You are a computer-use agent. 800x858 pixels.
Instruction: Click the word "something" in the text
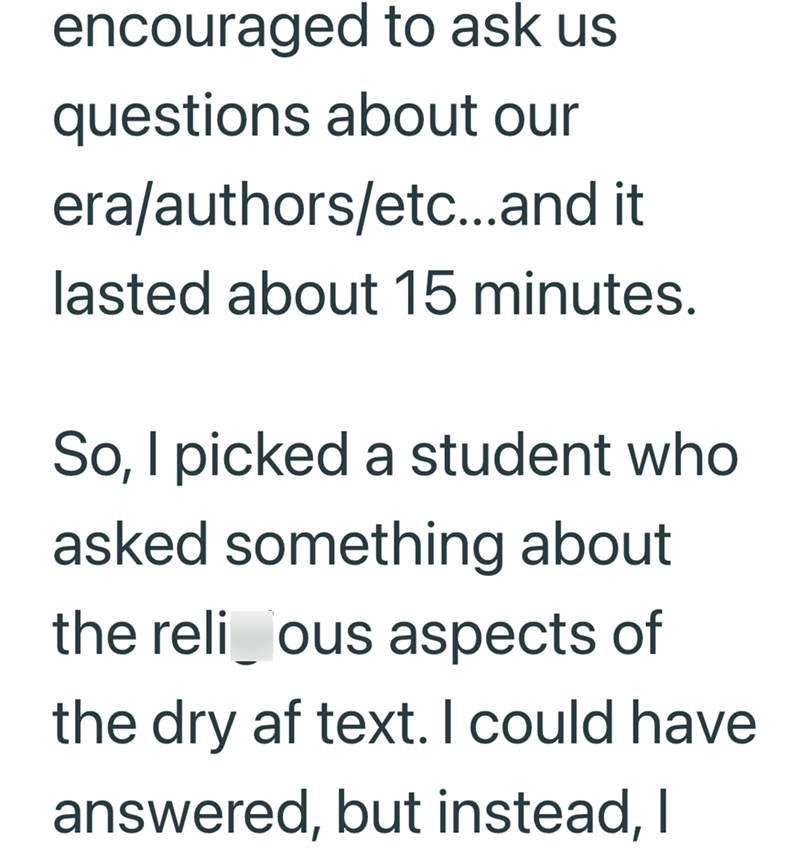[364, 546]
